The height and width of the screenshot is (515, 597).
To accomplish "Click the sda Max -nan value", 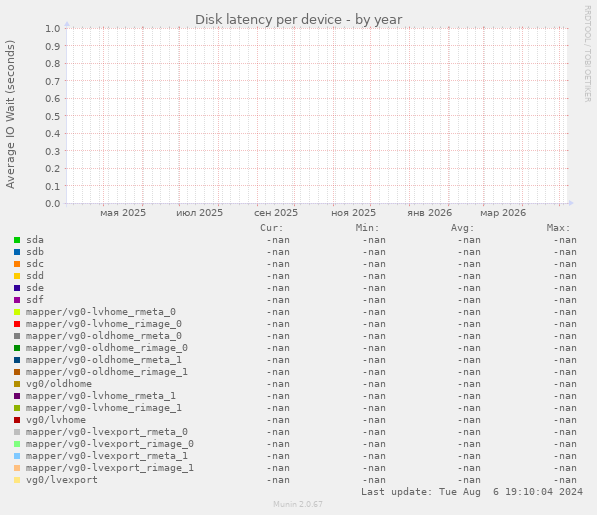I will pyautogui.click(x=565, y=240).
